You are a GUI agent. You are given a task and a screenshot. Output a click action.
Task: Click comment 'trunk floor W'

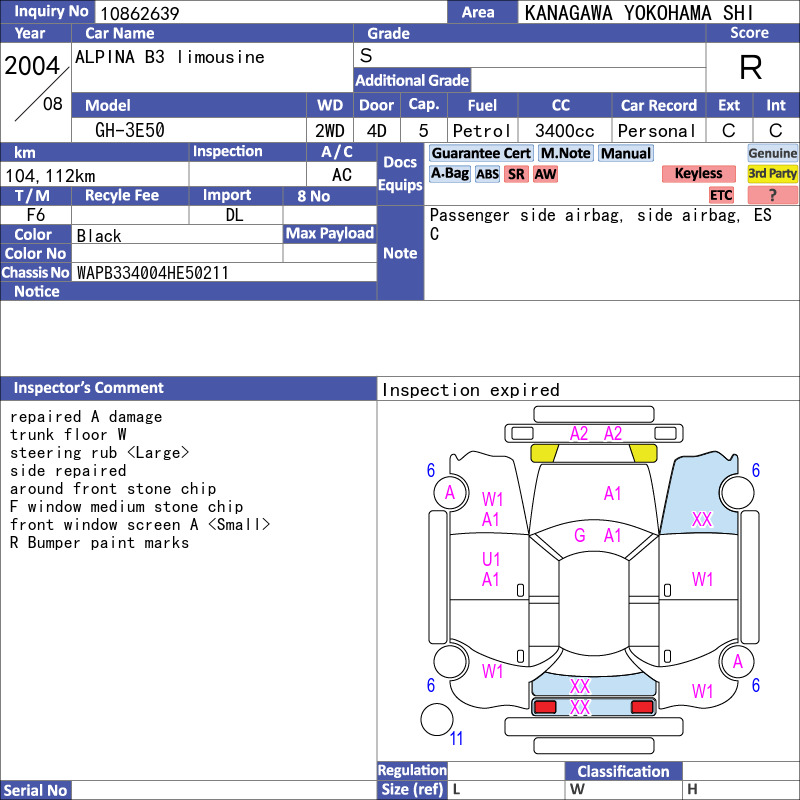click(68, 435)
